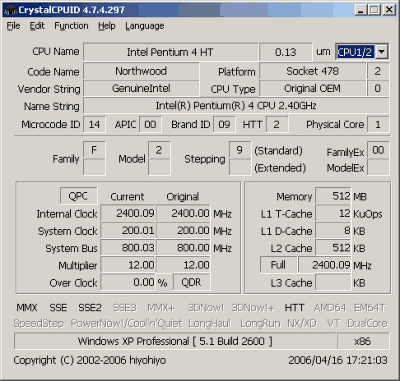Click the FamilyEx value 00

click(378, 150)
